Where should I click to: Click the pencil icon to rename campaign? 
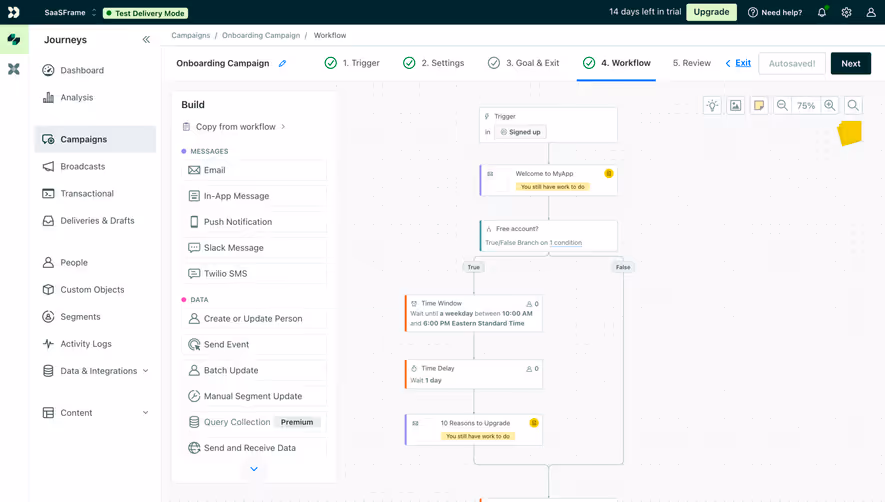(x=283, y=63)
